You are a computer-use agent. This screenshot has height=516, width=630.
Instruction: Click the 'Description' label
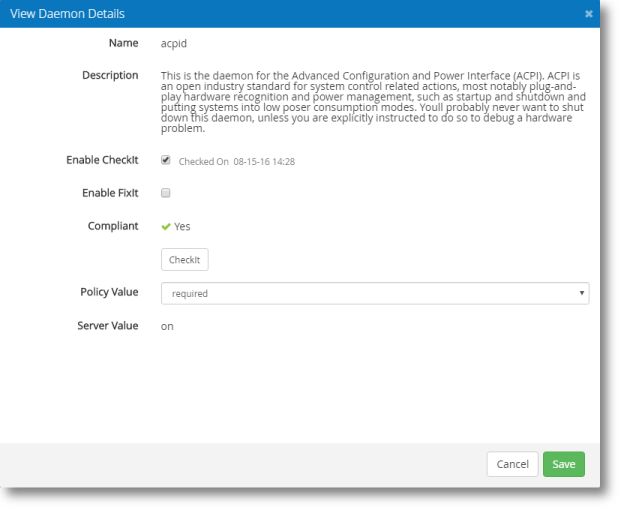coord(110,75)
